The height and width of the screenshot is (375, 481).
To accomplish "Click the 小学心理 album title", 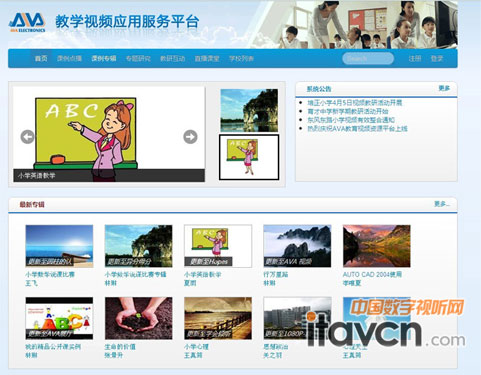I will click(x=196, y=347).
